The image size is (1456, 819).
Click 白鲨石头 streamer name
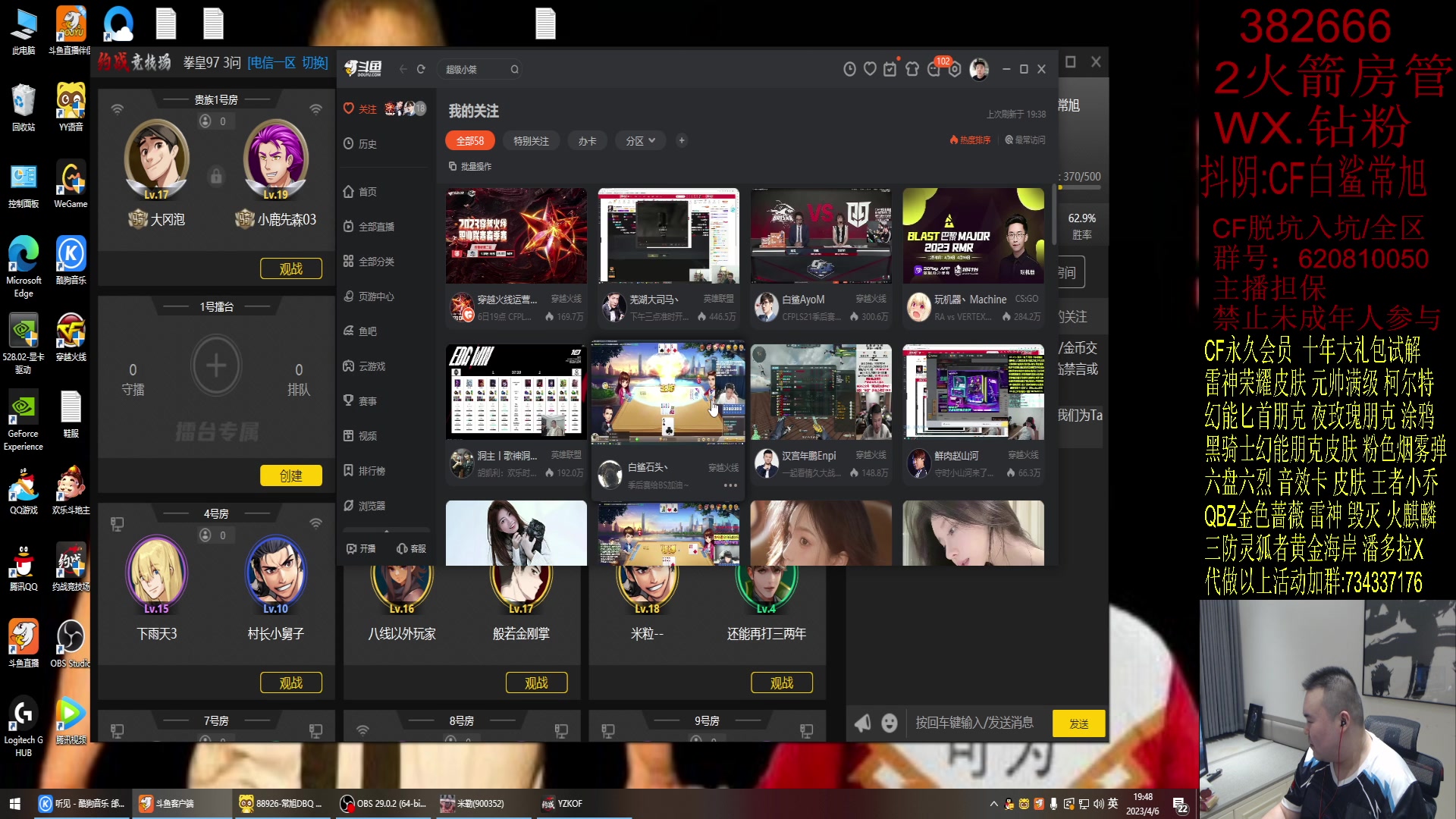click(648, 467)
